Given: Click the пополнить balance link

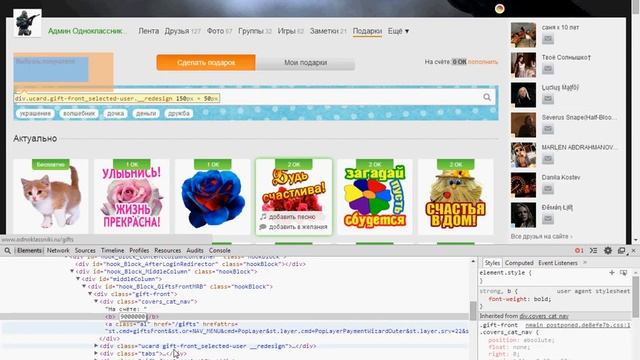Looking at the screenshot, I should pyautogui.click(x=482, y=62).
